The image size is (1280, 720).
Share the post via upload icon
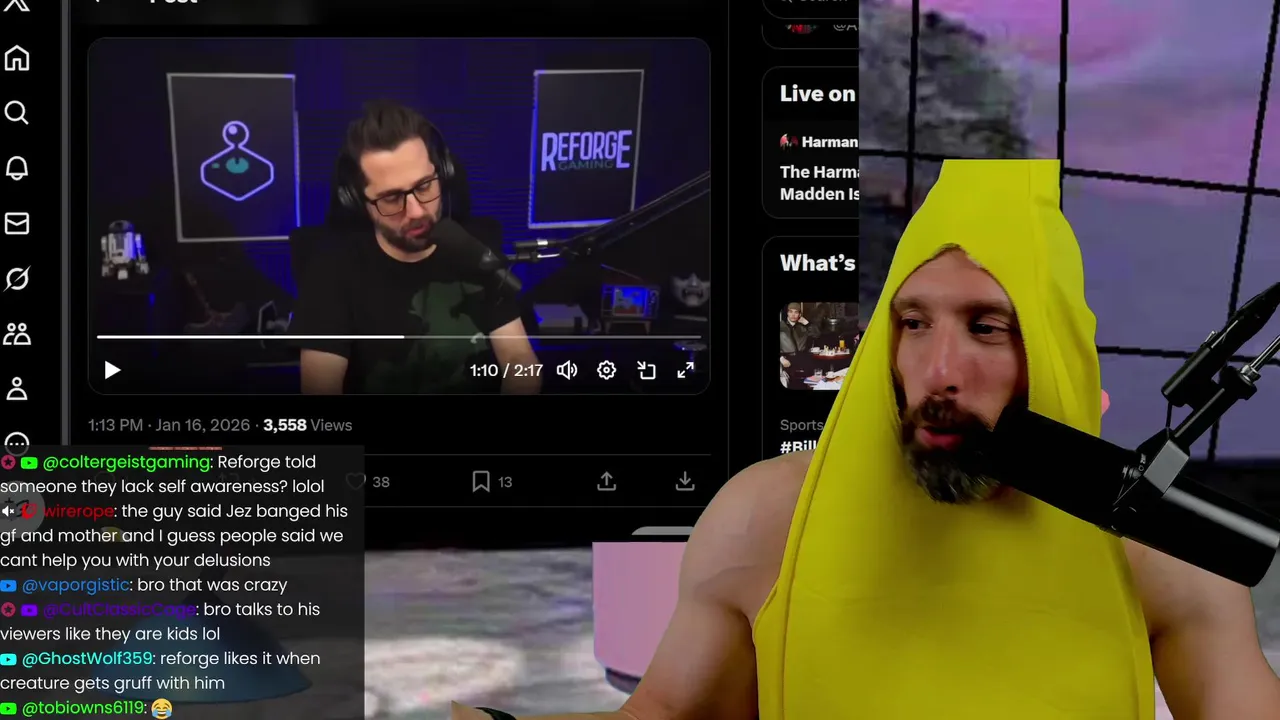606,482
